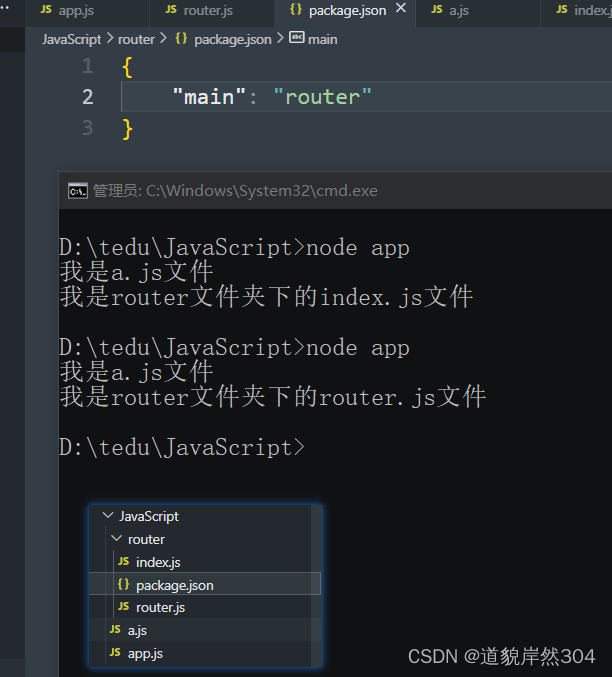This screenshot has width=612, height=677.
Task: Click the JS icon beside a.js in tree
Action: coord(115,630)
